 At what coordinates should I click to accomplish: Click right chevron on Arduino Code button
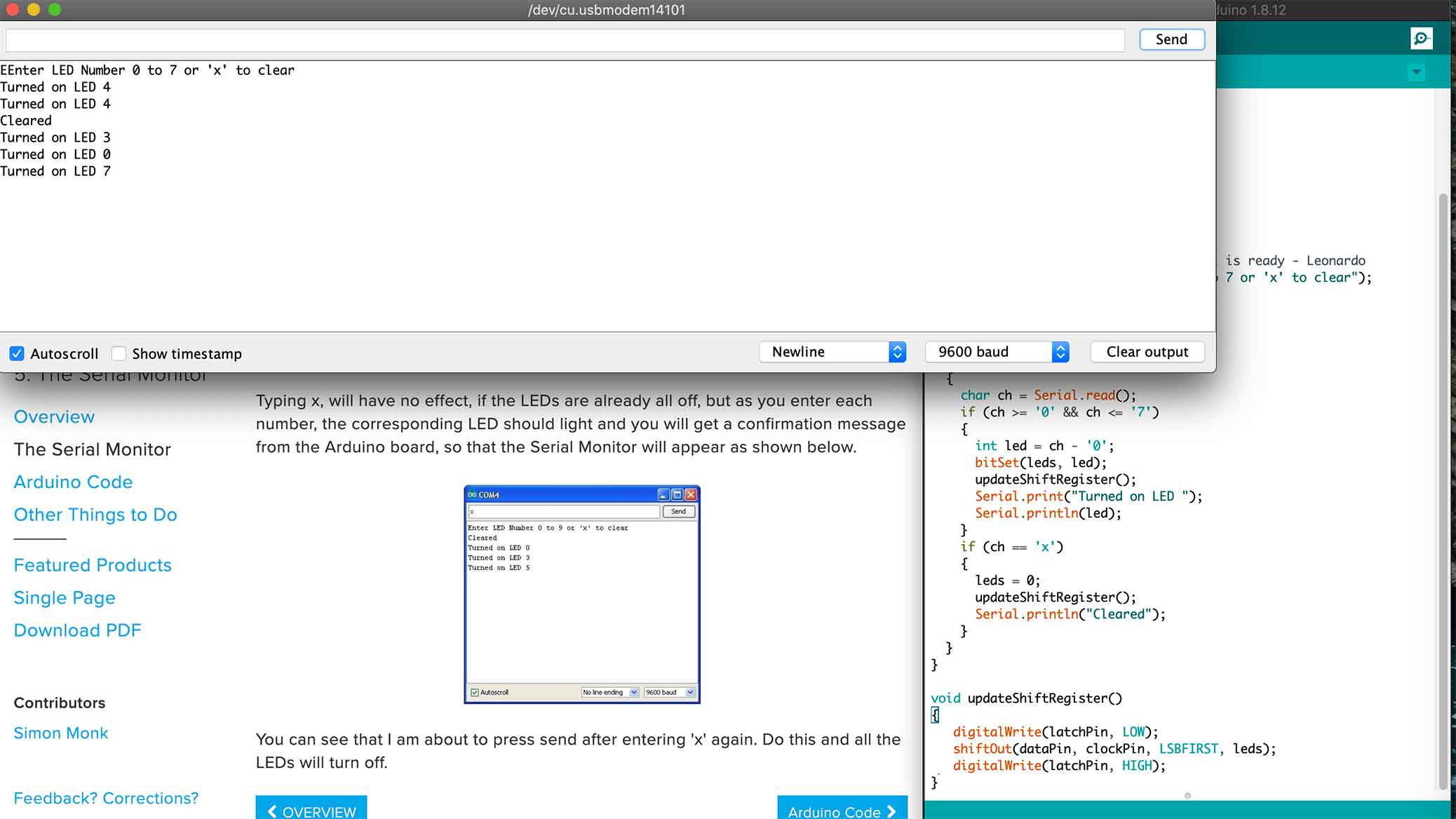click(891, 811)
